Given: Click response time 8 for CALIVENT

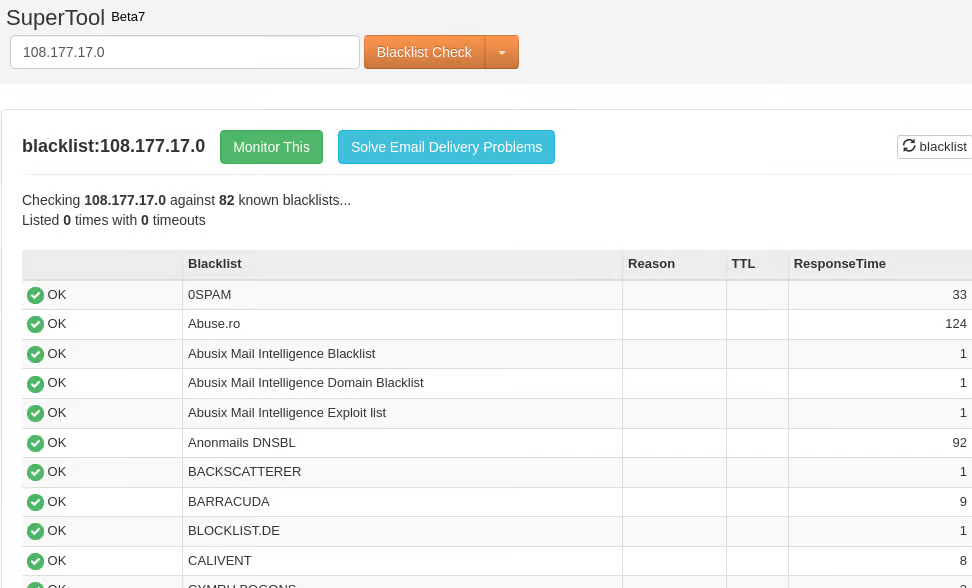Looking at the screenshot, I should [963, 561].
